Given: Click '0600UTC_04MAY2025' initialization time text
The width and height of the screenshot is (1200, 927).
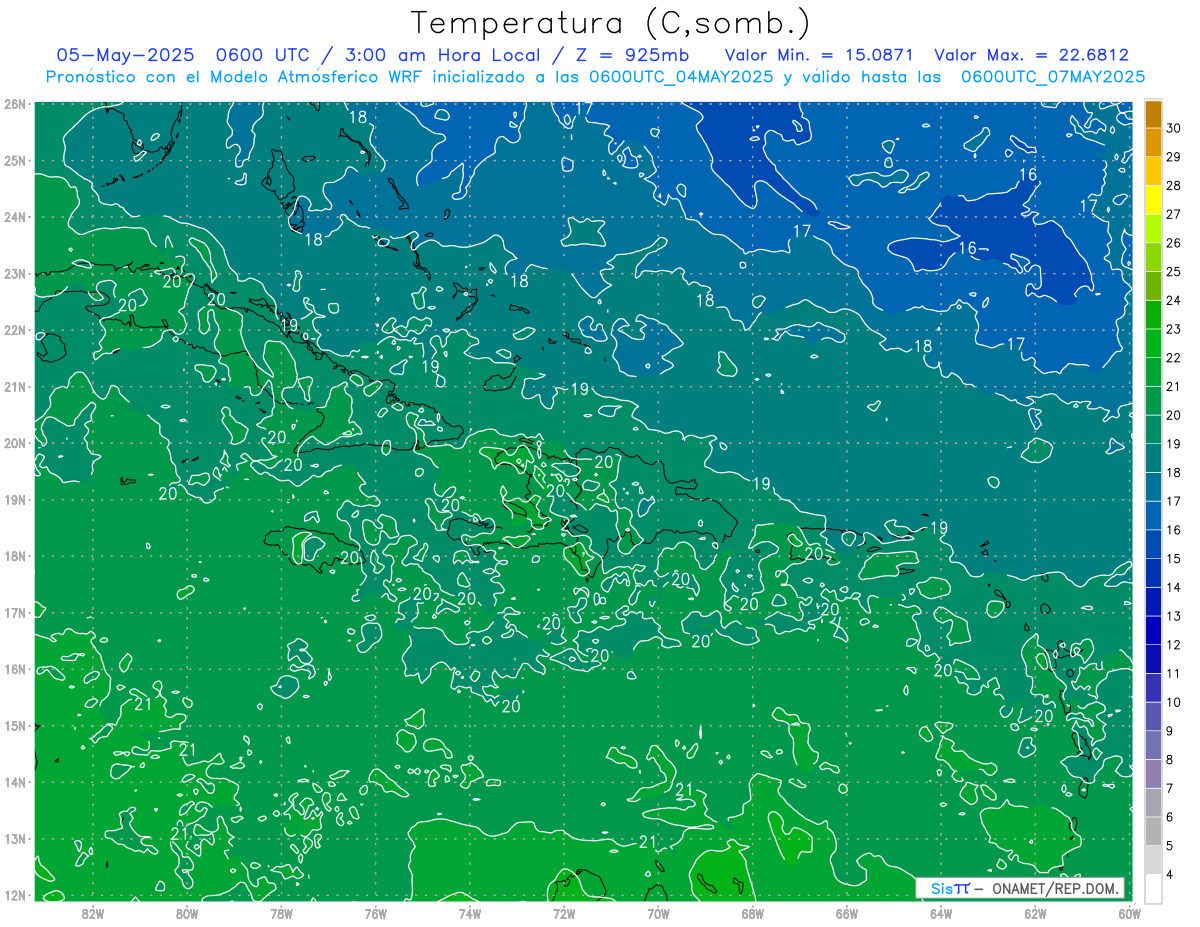Looking at the screenshot, I should 682,76.
